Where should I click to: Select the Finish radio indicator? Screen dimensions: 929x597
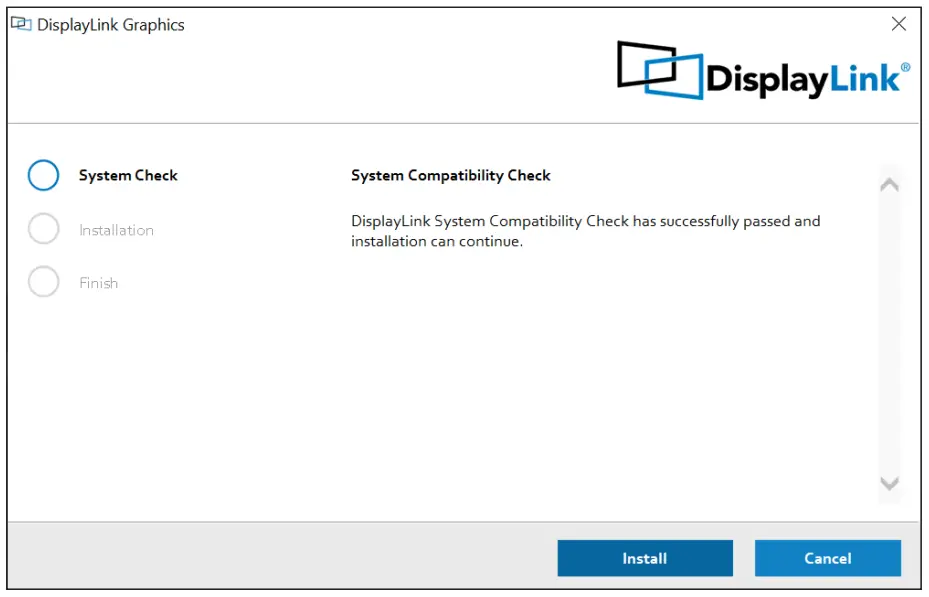click(x=44, y=282)
